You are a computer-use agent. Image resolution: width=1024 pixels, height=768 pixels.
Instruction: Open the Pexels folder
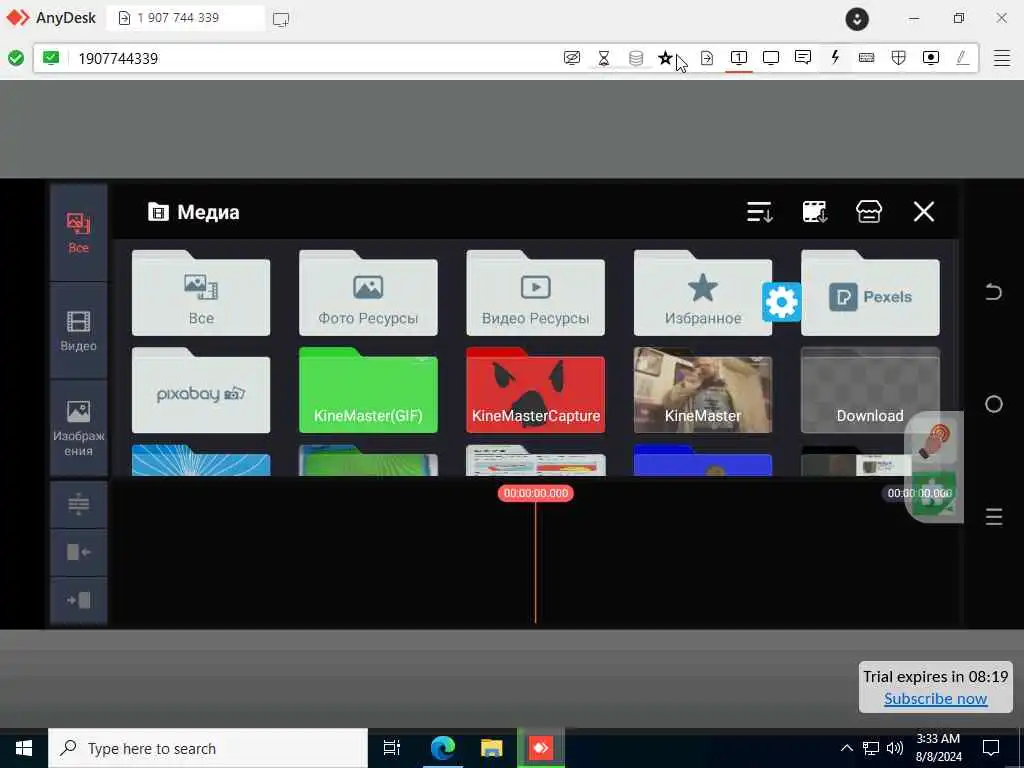click(x=871, y=293)
